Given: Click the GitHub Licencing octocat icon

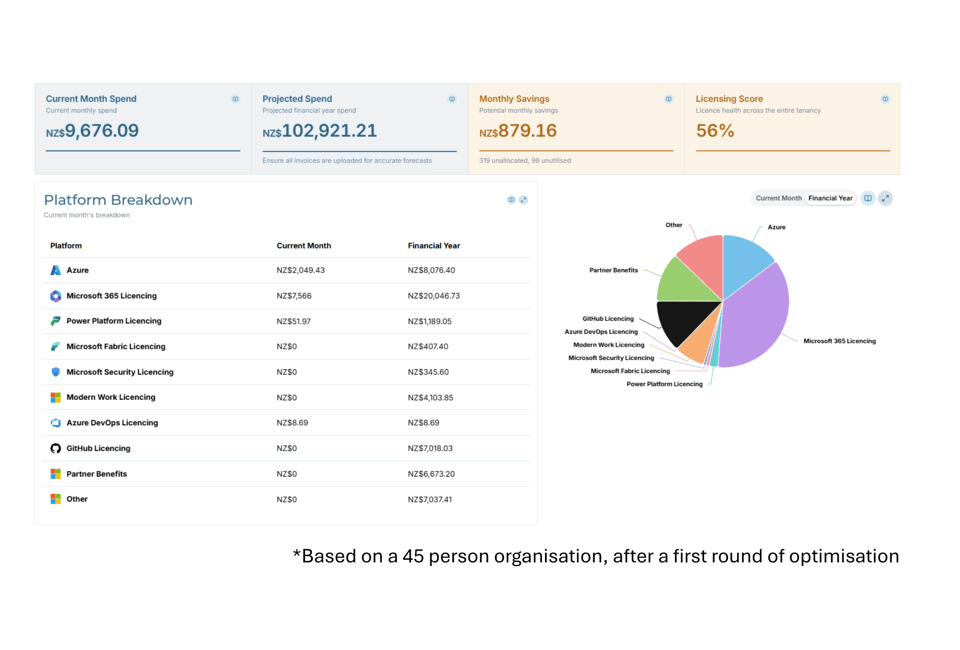Looking at the screenshot, I should tap(56, 449).
